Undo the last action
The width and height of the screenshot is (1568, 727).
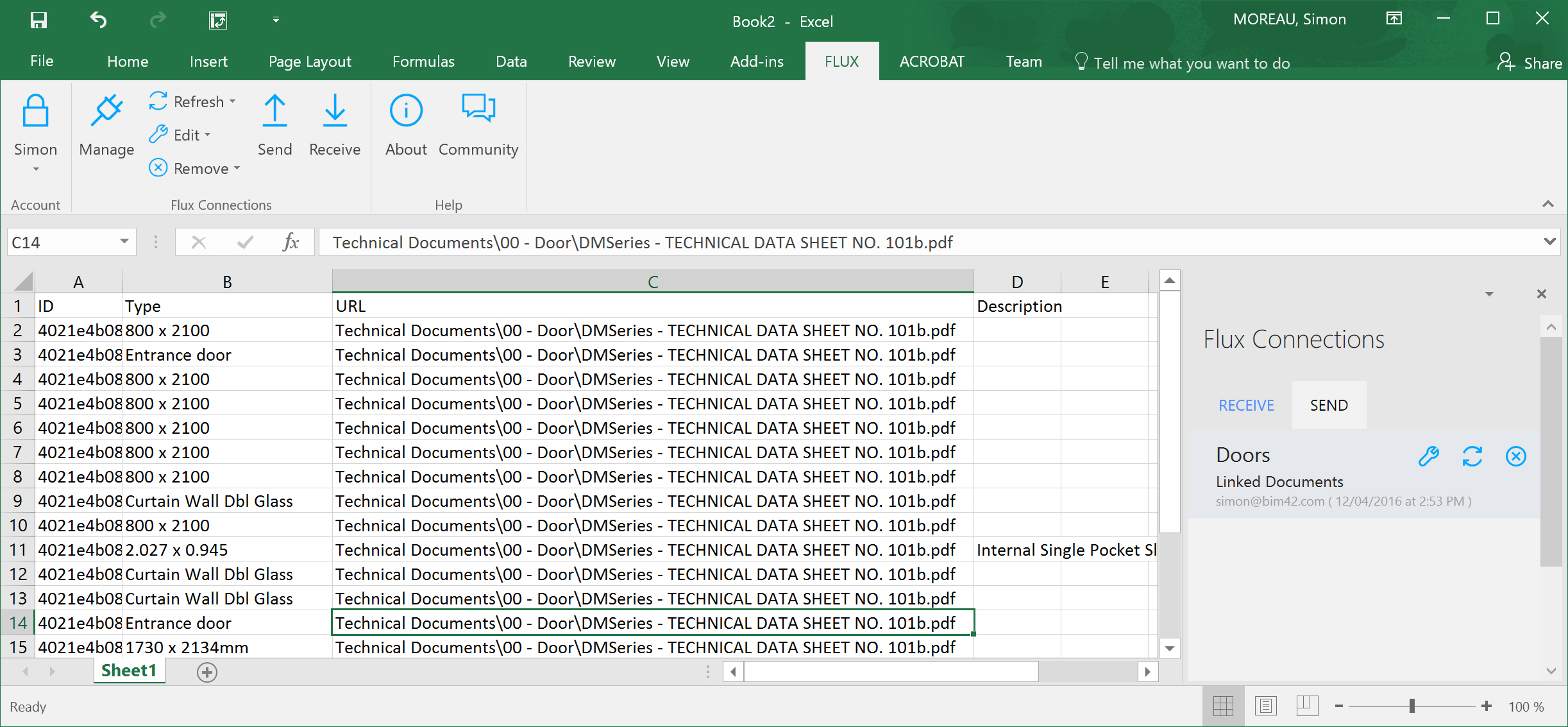(98, 21)
